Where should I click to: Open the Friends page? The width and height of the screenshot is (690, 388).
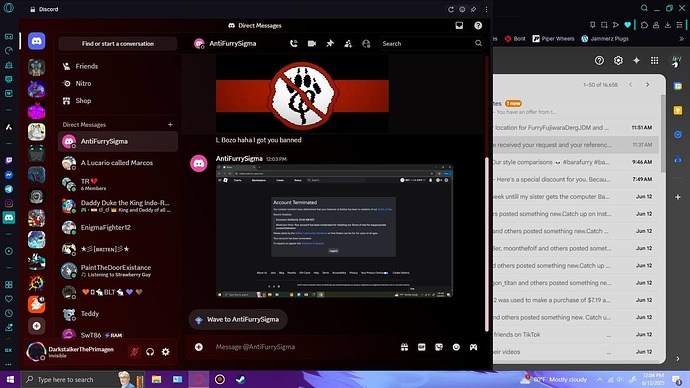[118, 66]
